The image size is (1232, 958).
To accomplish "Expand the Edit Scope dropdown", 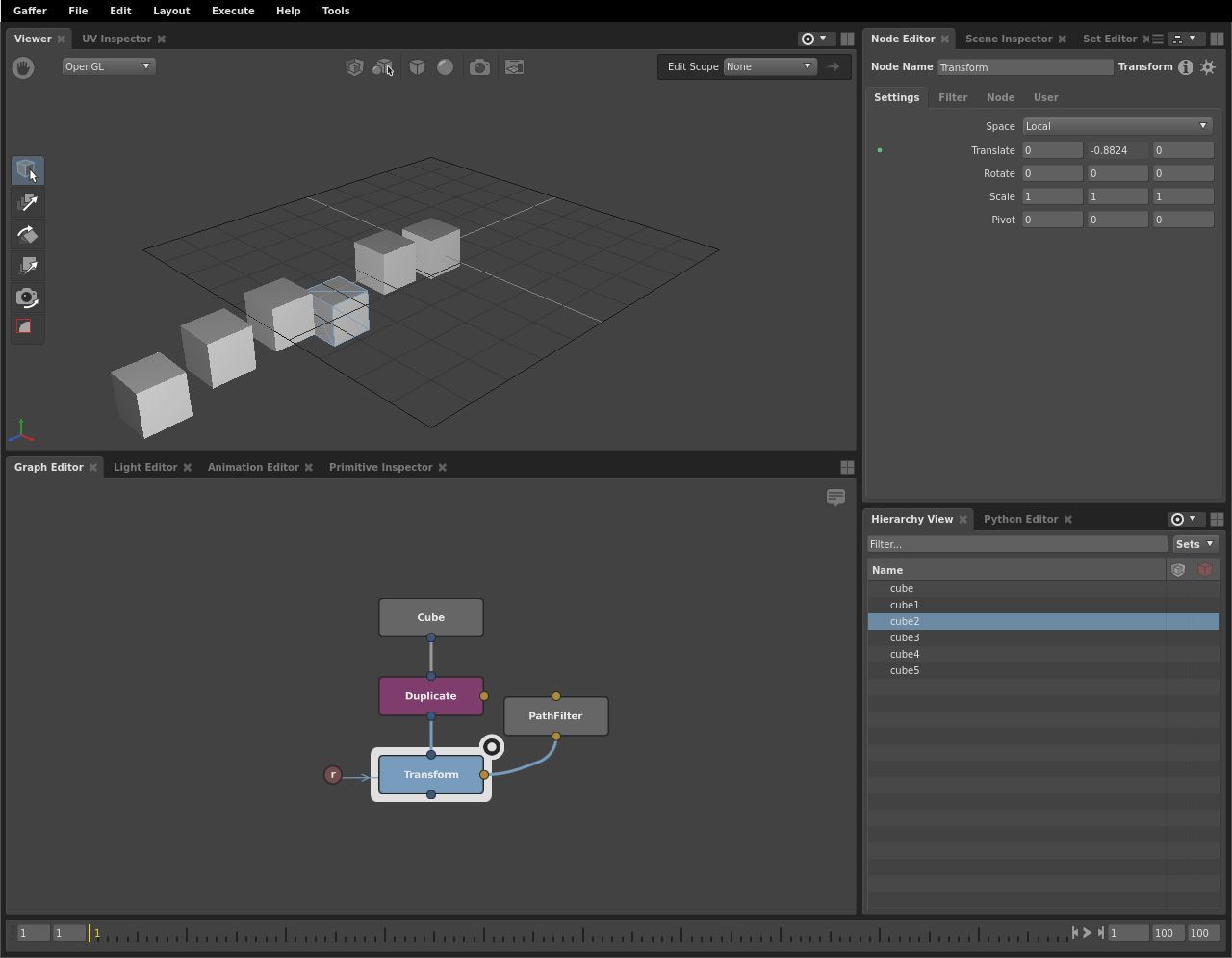I will pyautogui.click(x=769, y=66).
